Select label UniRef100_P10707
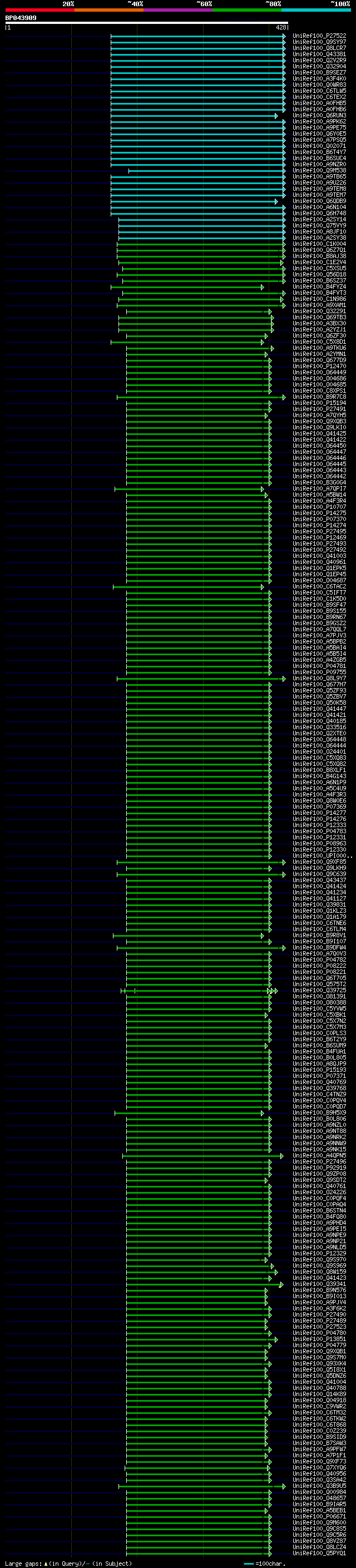 coord(319,507)
